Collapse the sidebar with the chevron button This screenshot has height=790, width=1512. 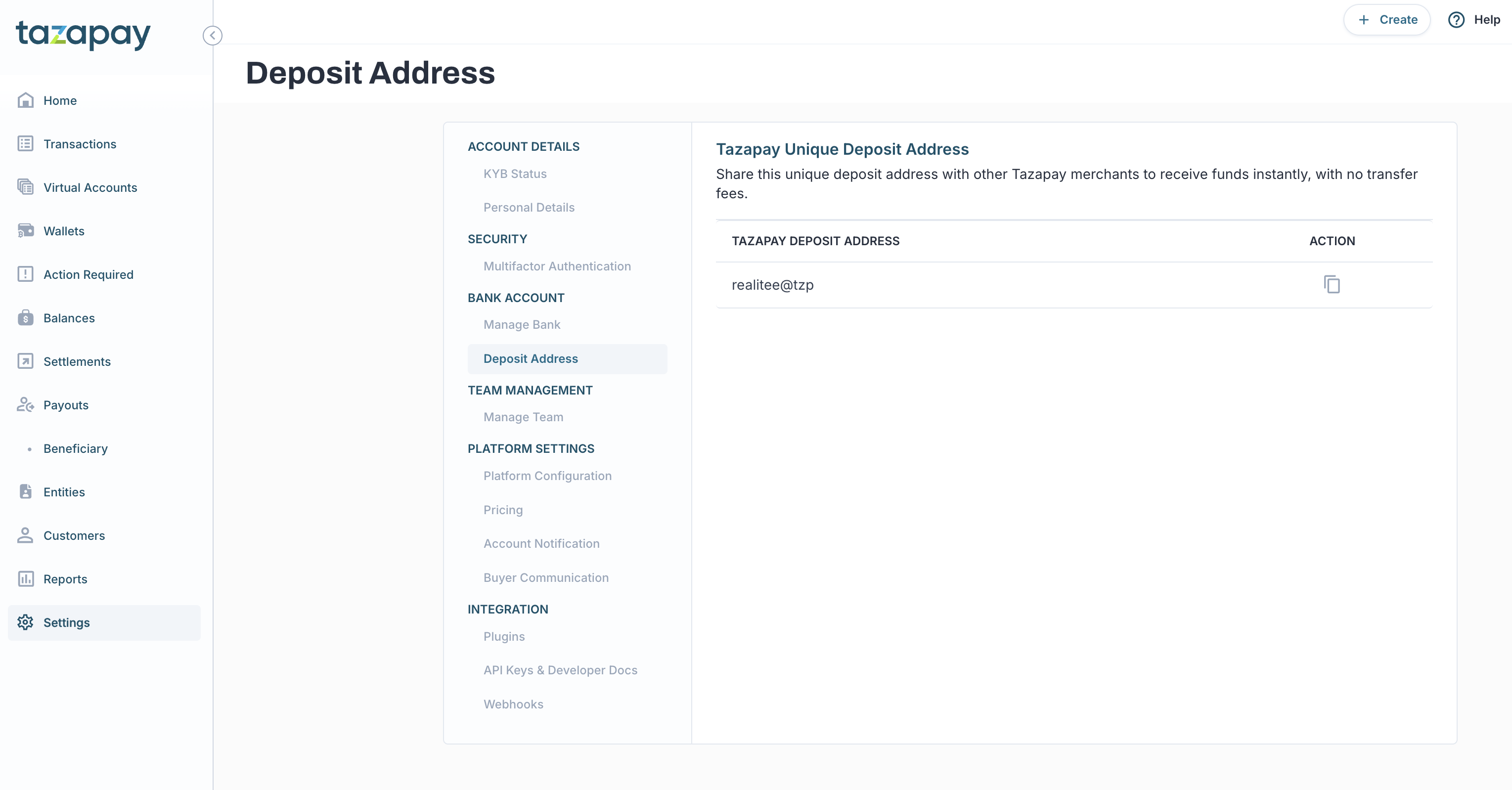coord(213,35)
